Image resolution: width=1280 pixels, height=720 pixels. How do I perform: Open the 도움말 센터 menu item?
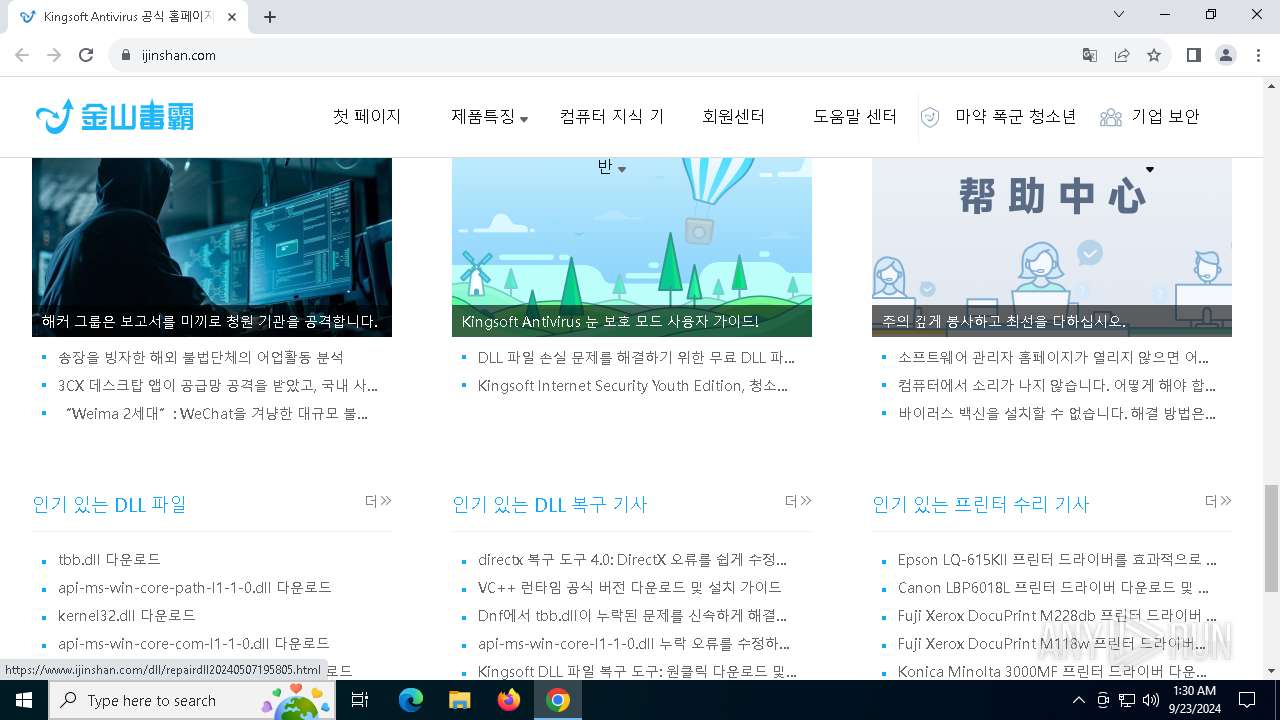(855, 116)
